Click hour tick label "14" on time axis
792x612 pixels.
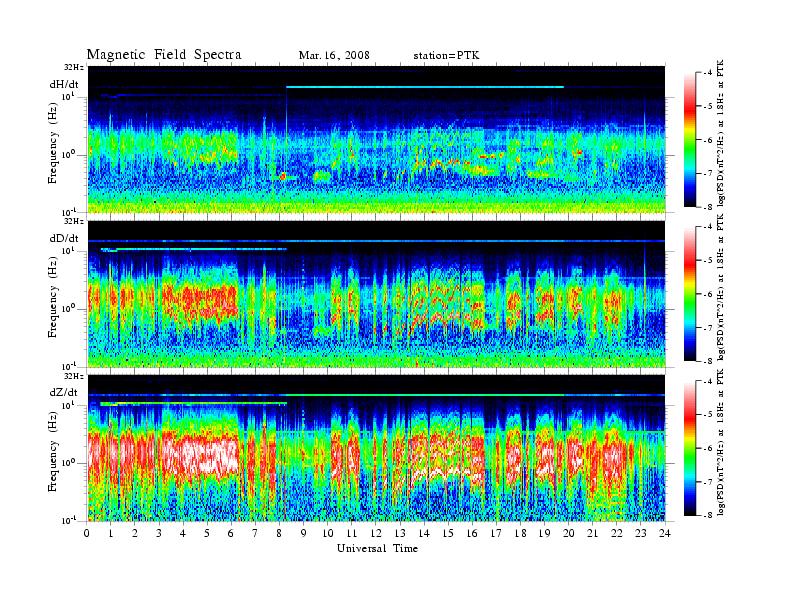(x=424, y=534)
